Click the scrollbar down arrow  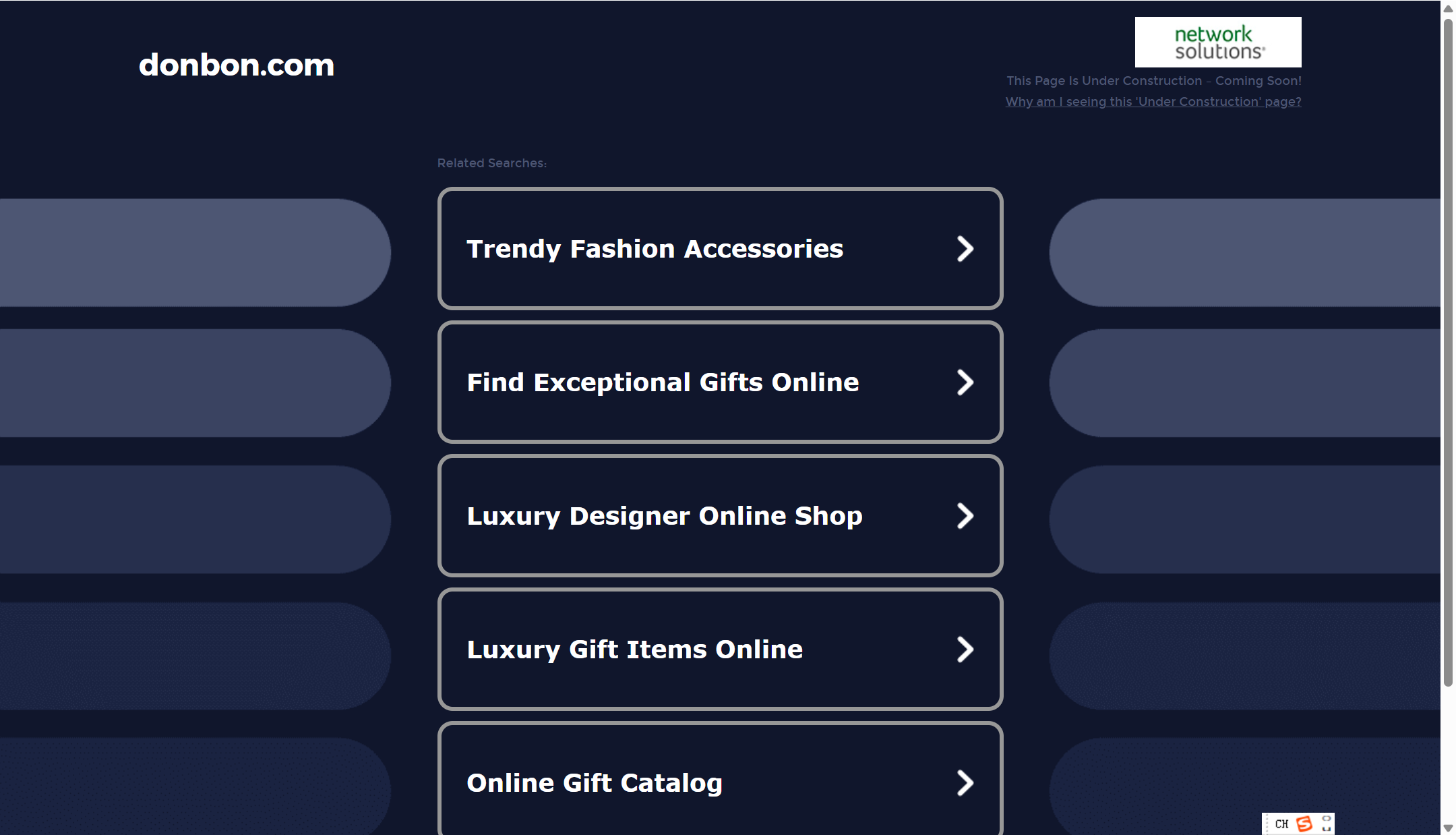(1448, 828)
